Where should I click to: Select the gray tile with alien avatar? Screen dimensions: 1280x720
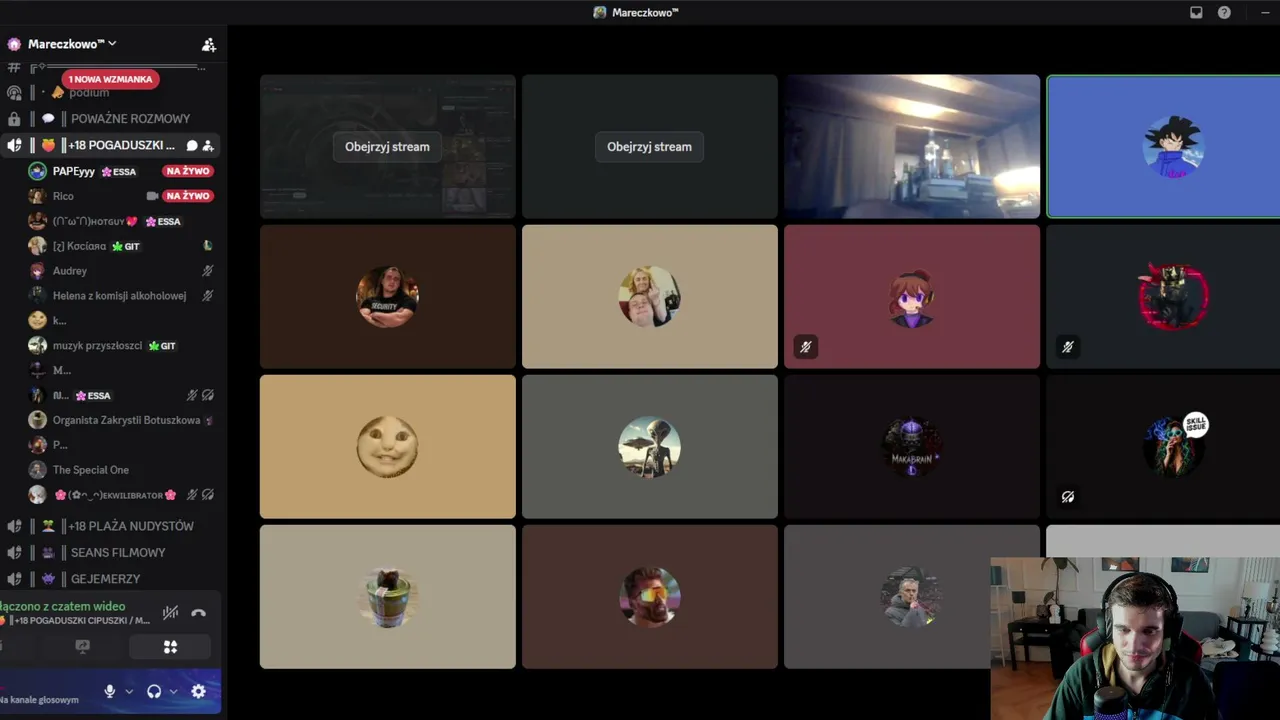650,446
